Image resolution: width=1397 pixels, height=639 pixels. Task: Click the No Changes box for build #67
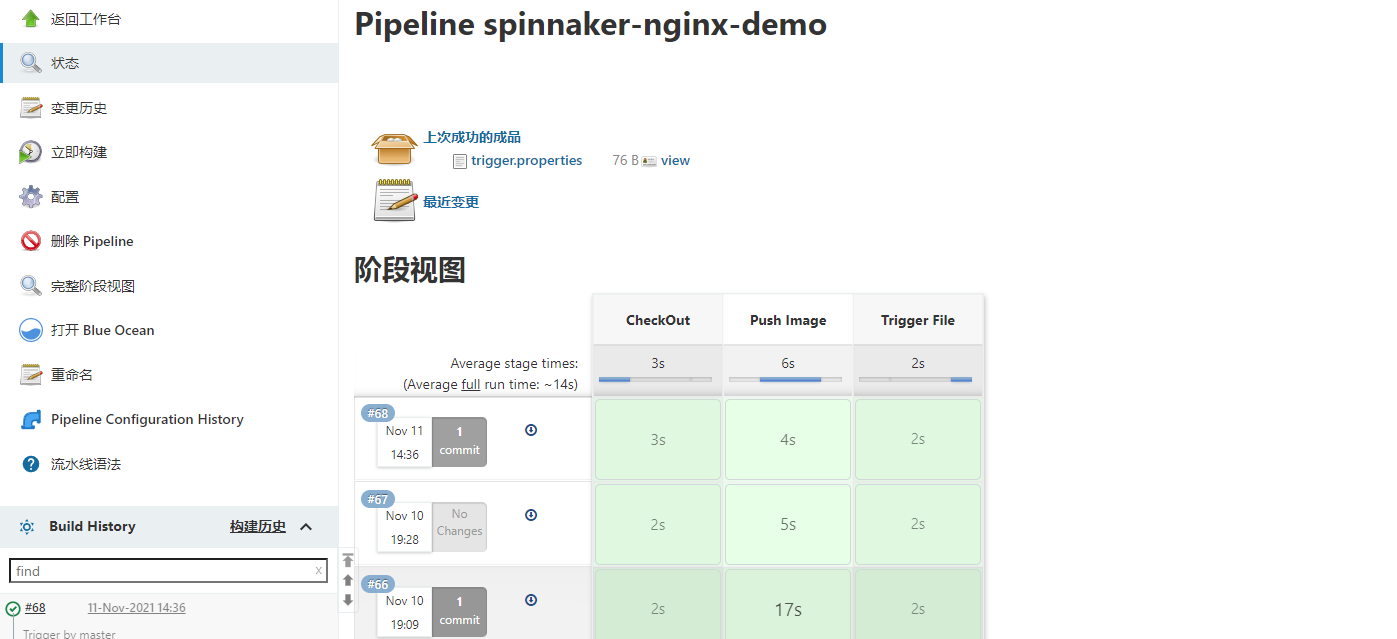pos(460,527)
